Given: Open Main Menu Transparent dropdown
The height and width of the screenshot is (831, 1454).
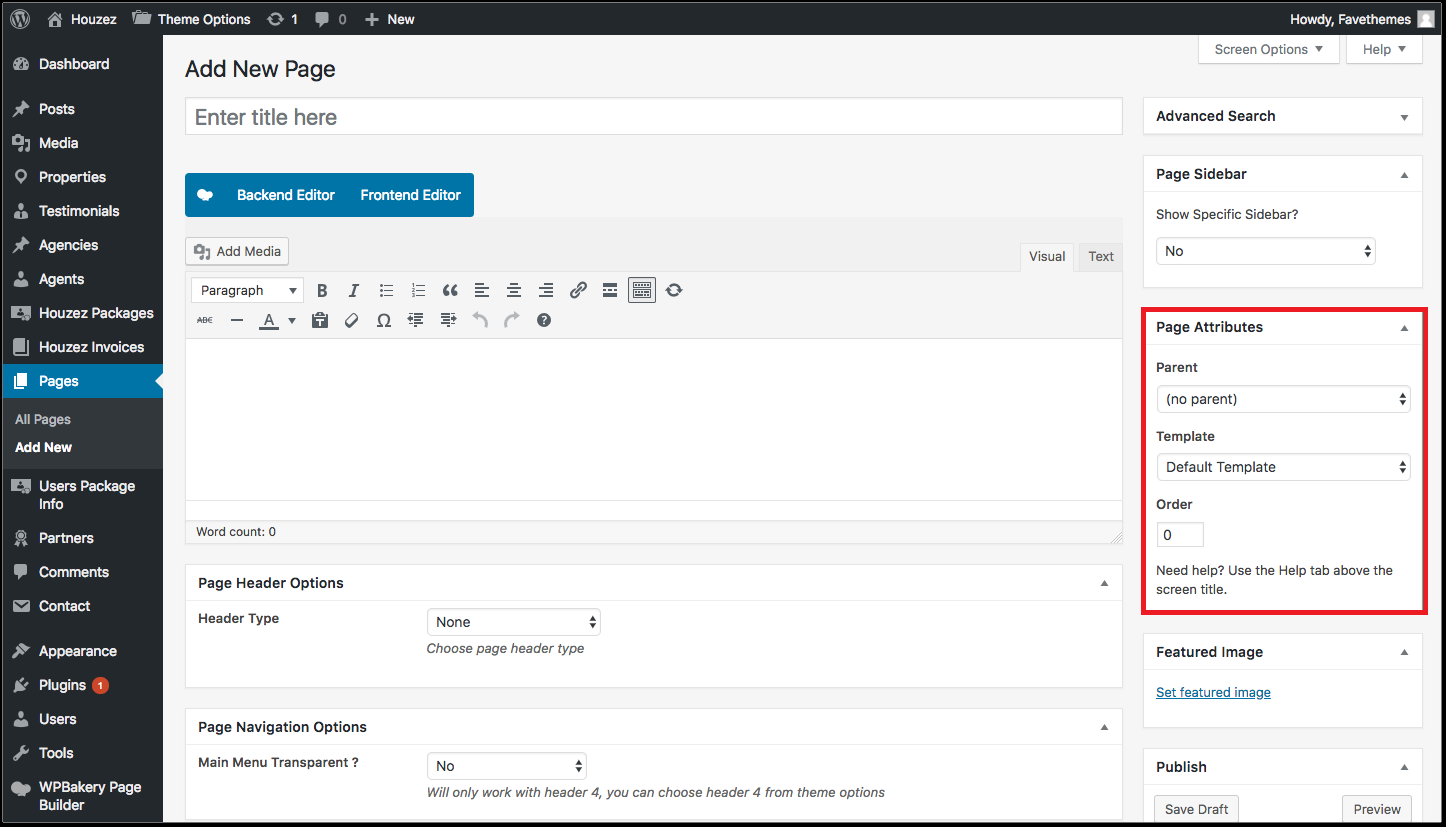Looking at the screenshot, I should (507, 766).
